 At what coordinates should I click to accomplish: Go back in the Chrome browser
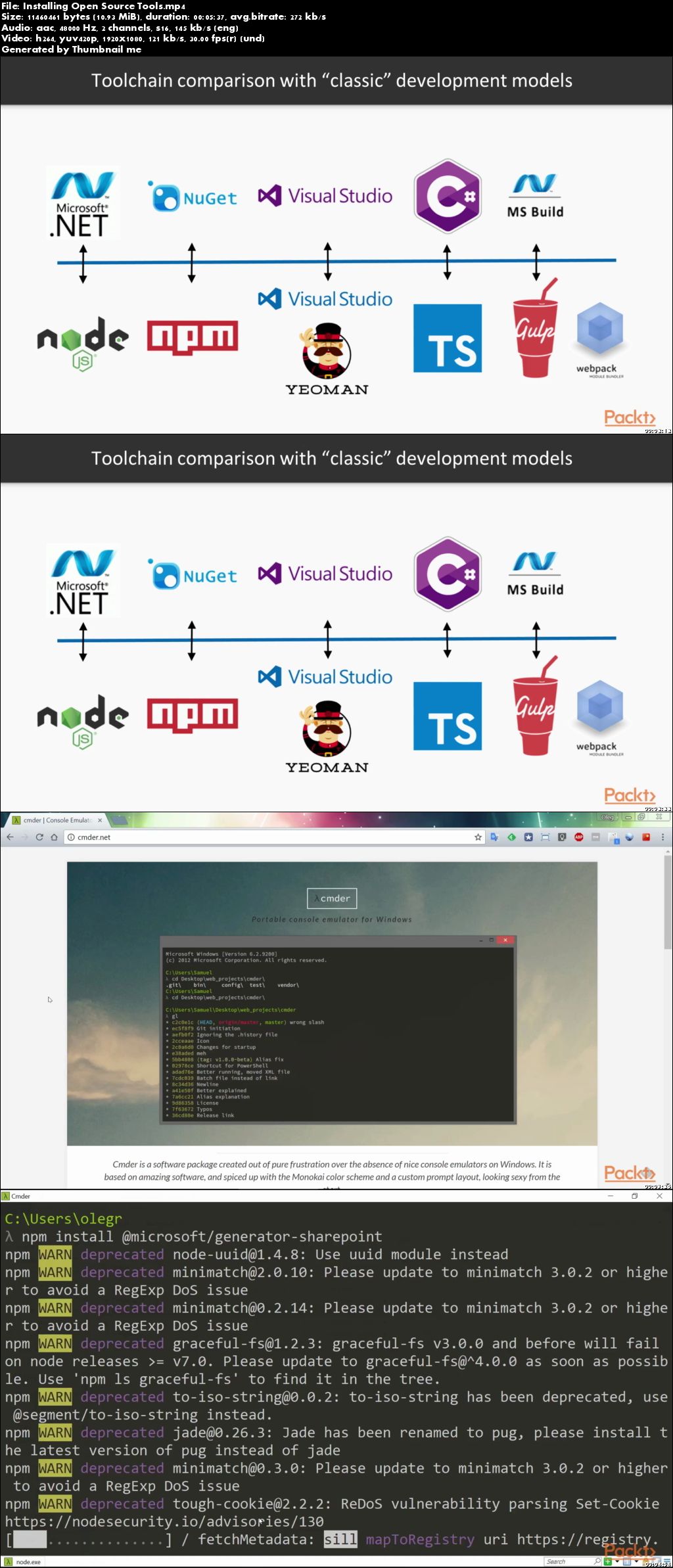pyautogui.click(x=10, y=837)
